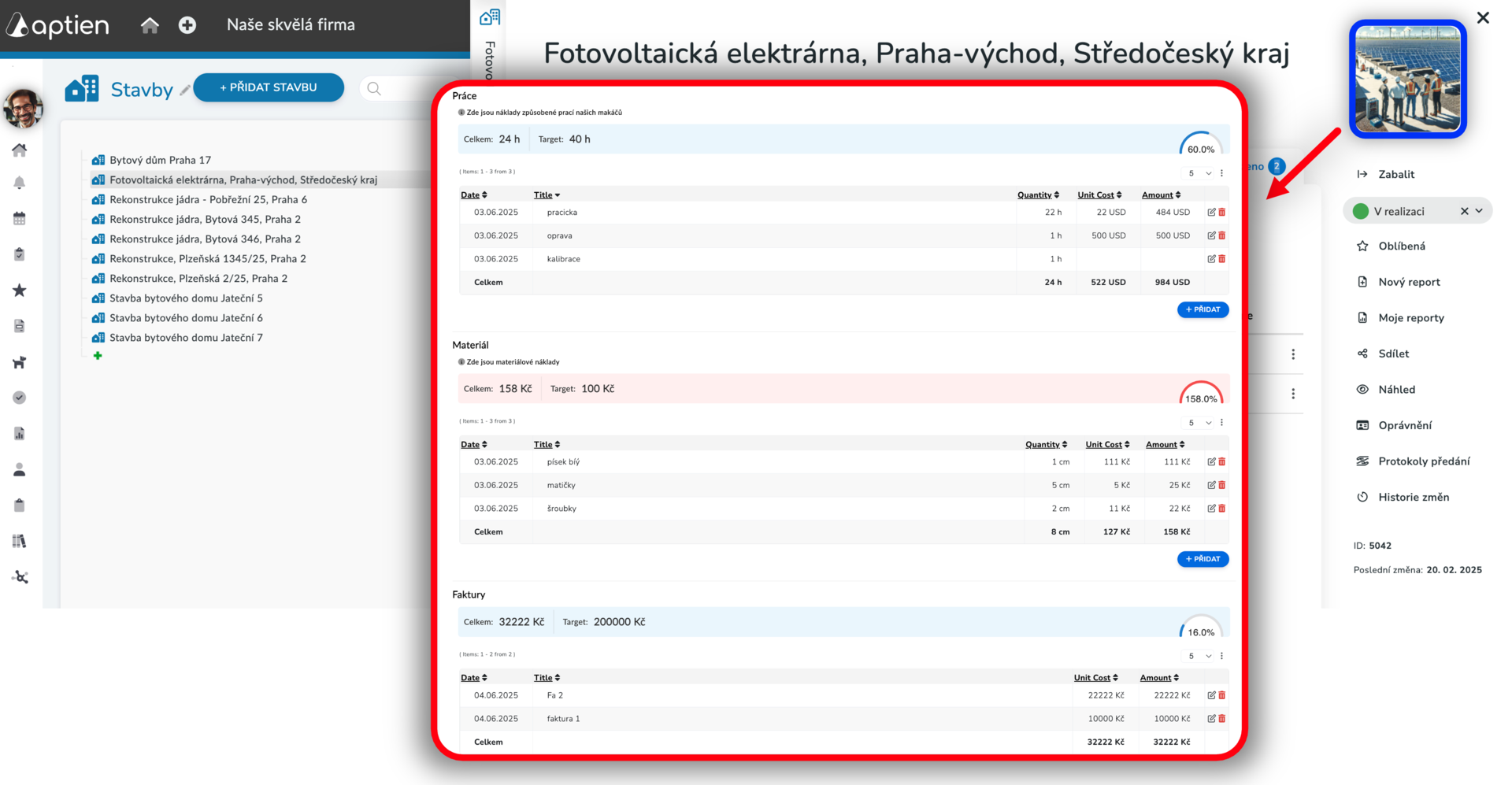This screenshot has width=1512, height=785.
Task: Click Nový report menu item
Action: tap(1399, 282)
